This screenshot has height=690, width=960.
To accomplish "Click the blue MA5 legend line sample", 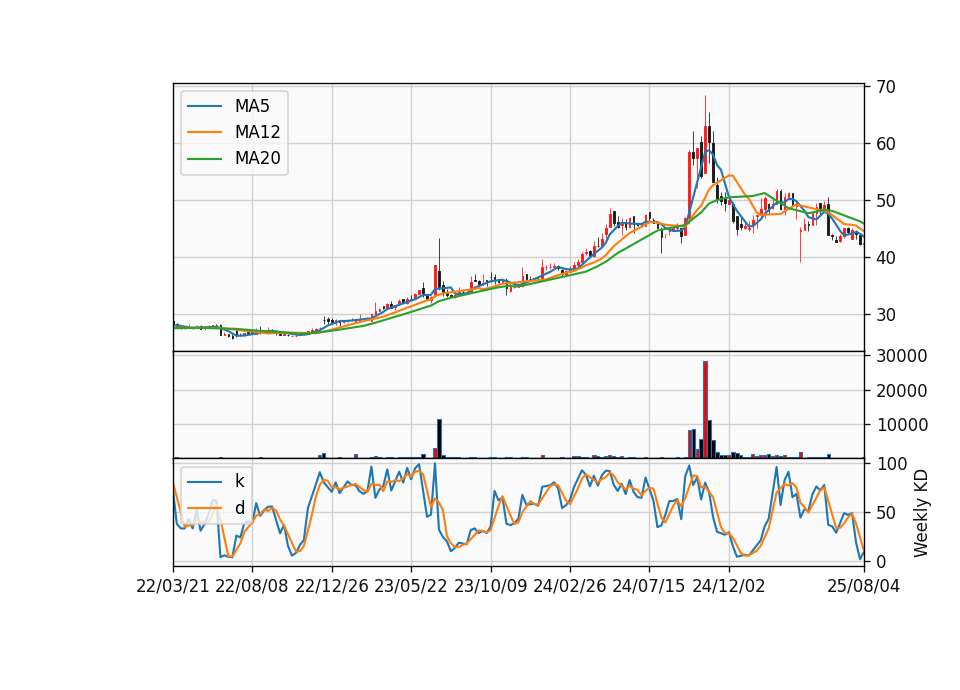I will click(204, 106).
